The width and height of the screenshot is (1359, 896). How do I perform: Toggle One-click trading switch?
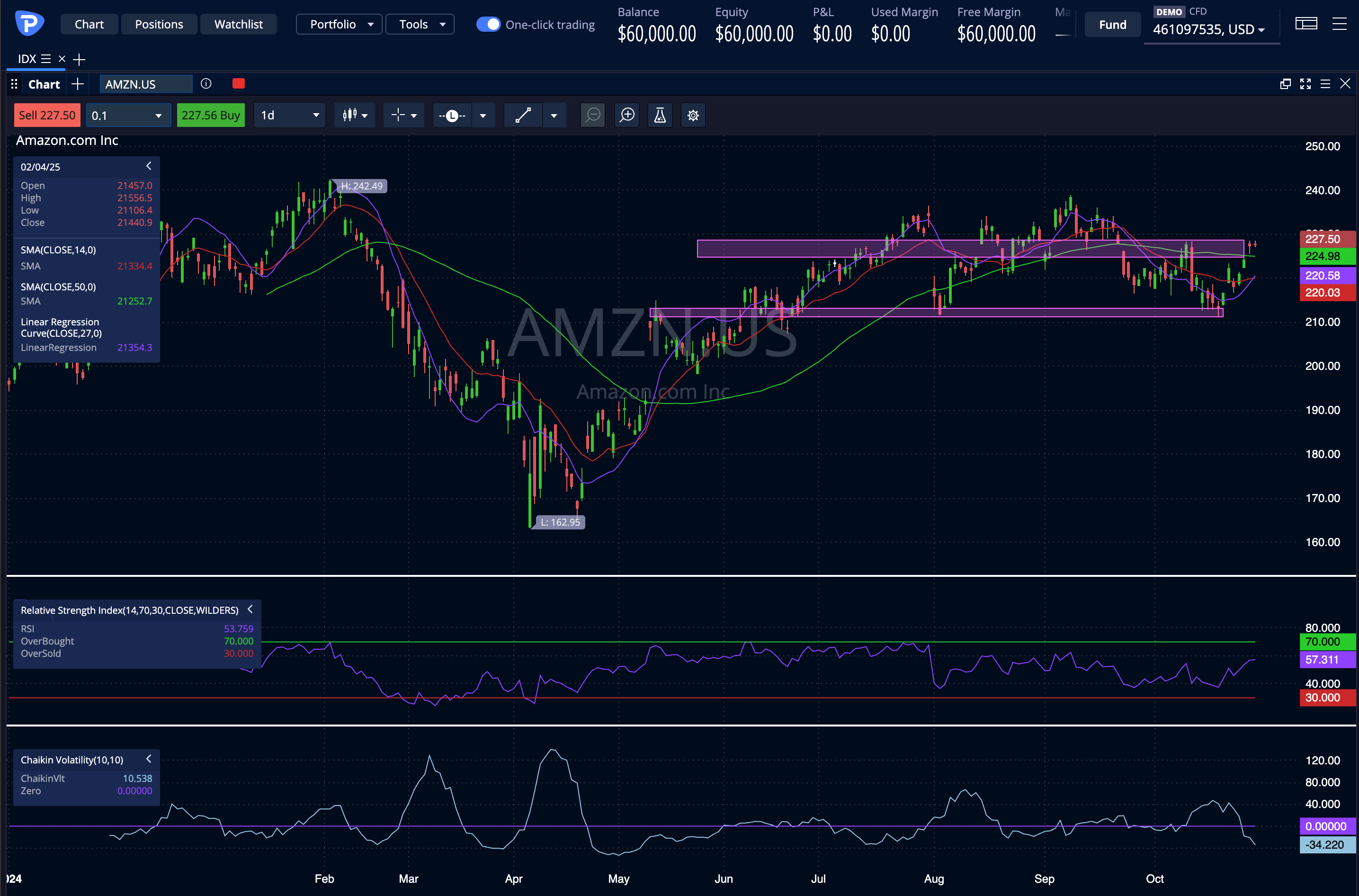coord(488,25)
